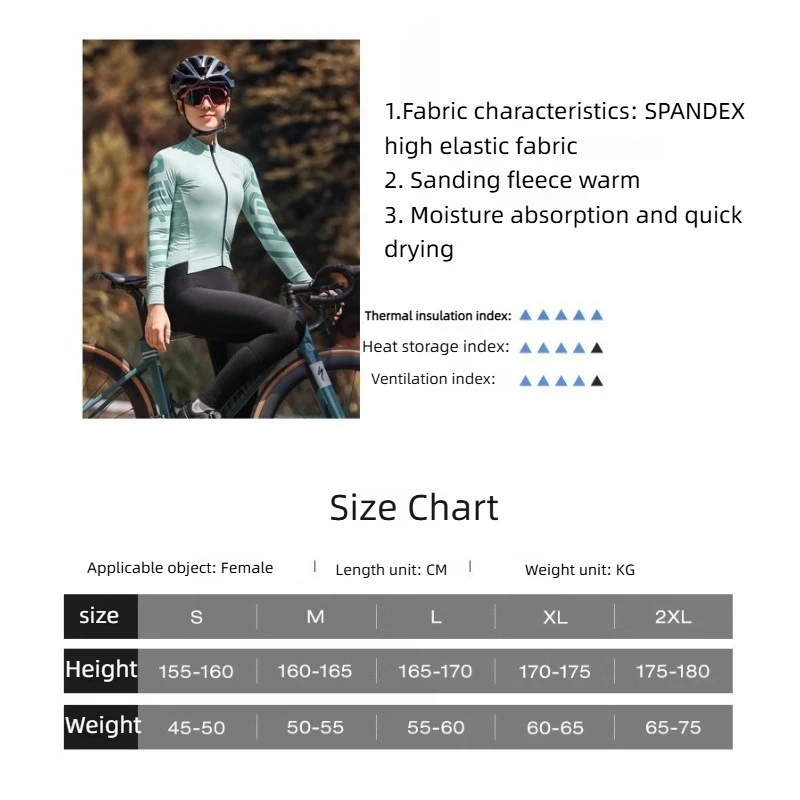Click the first blue Ventilation index triangle
This screenshot has height=800, width=800.
tap(526, 381)
